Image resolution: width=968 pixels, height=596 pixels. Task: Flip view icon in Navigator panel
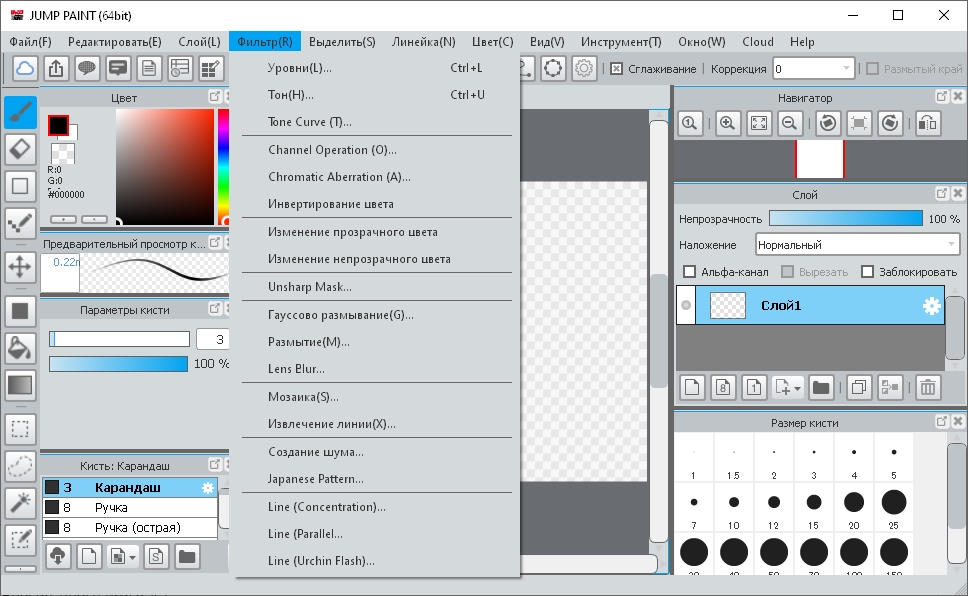tap(928, 123)
